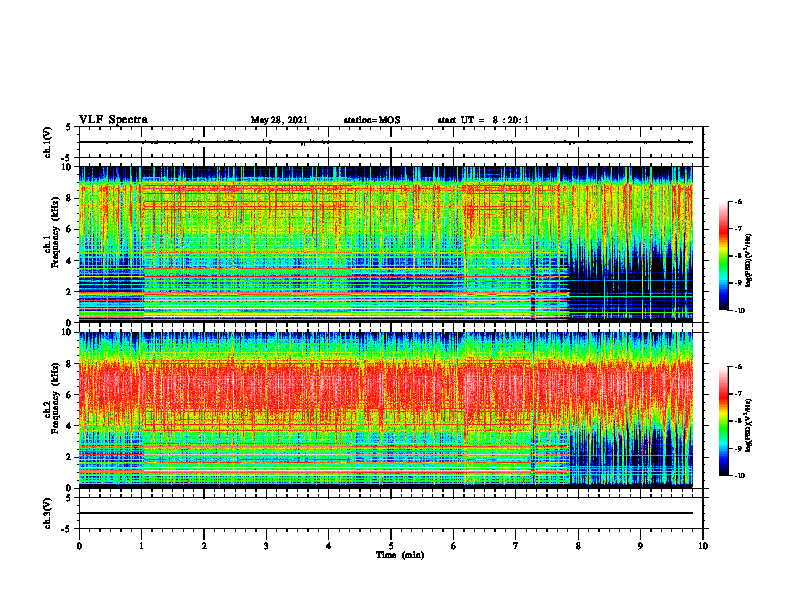Click the "10" tick on the time axis
The height and width of the screenshot is (612, 792).
coord(703,546)
